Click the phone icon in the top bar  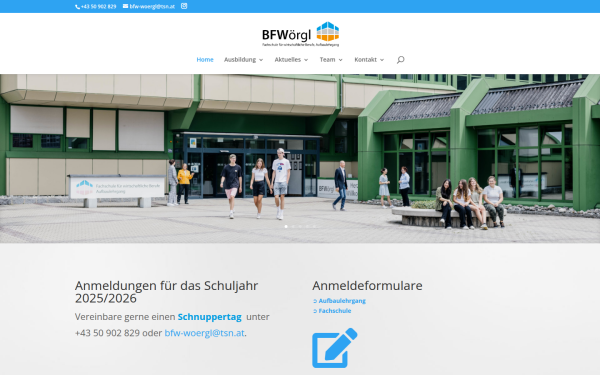click(x=77, y=7)
